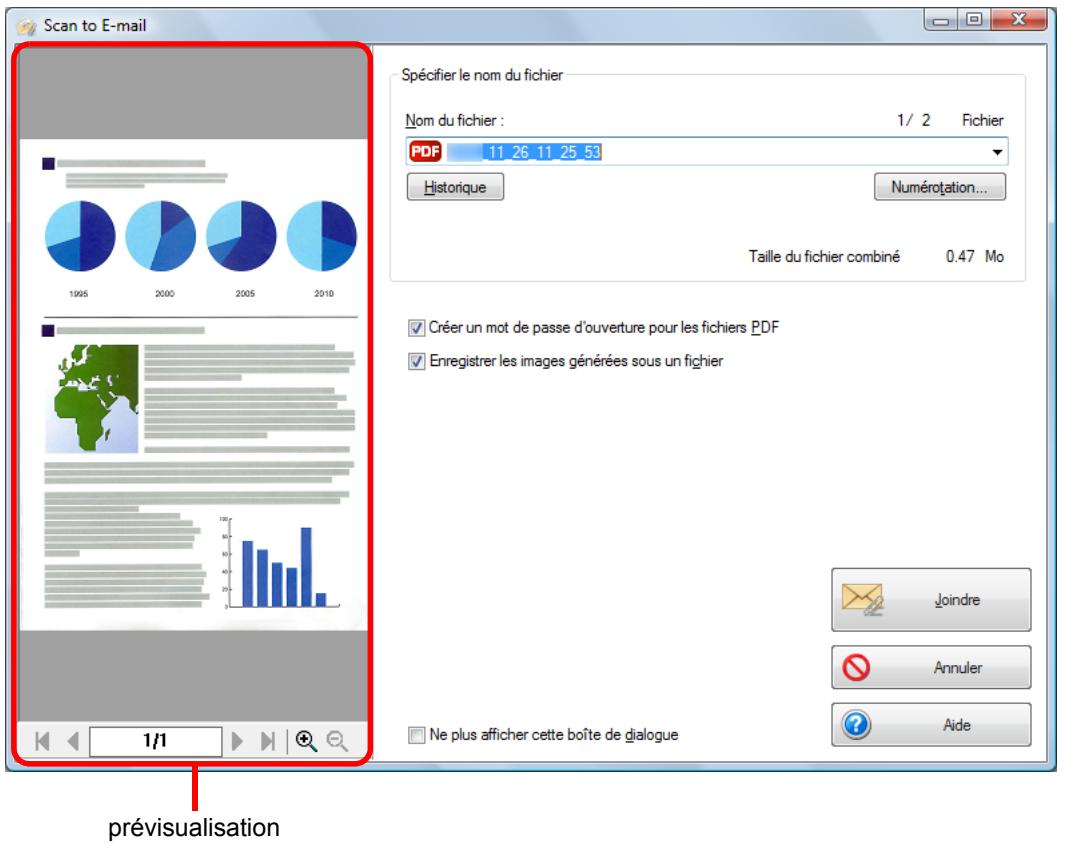Click the 'Taille du fichier combiné' label
The height and width of the screenshot is (845, 1065).
[824, 257]
